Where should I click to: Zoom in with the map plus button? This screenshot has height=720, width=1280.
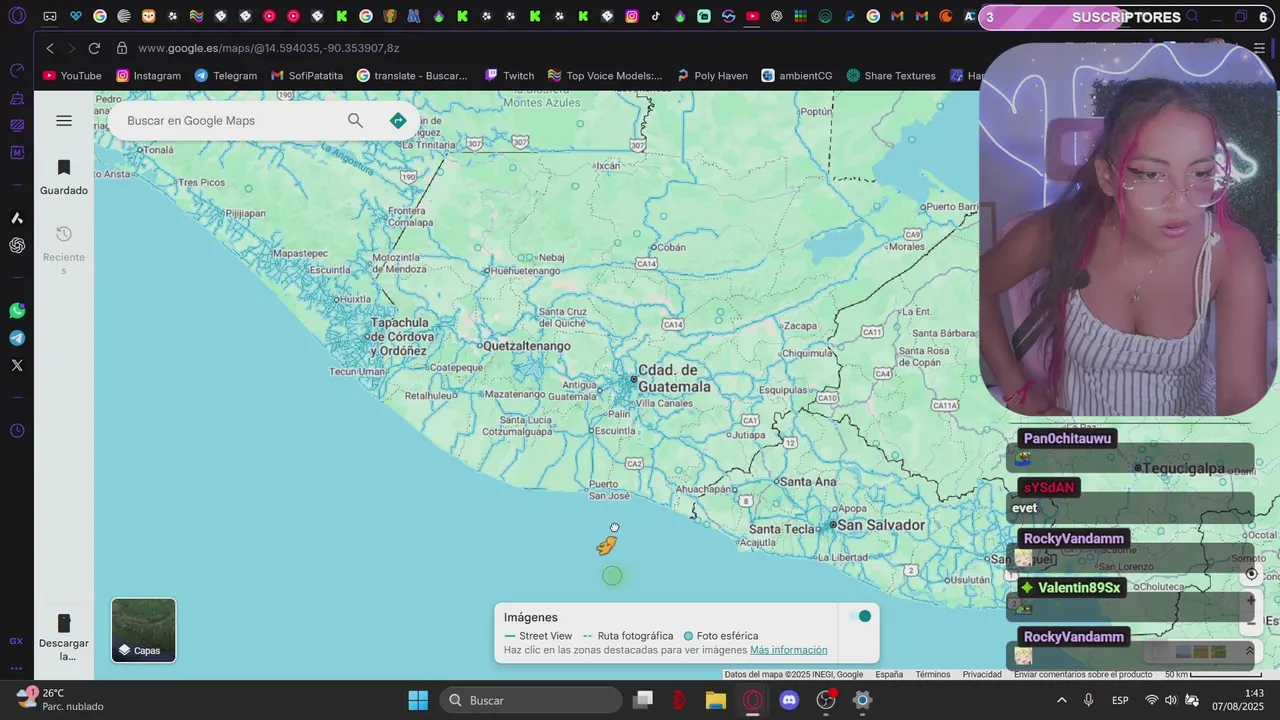[1251, 601]
